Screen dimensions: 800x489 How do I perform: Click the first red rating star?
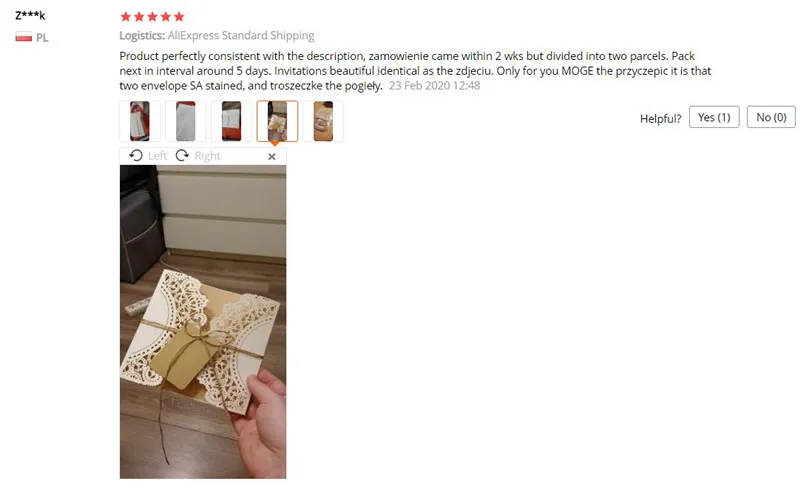126,17
